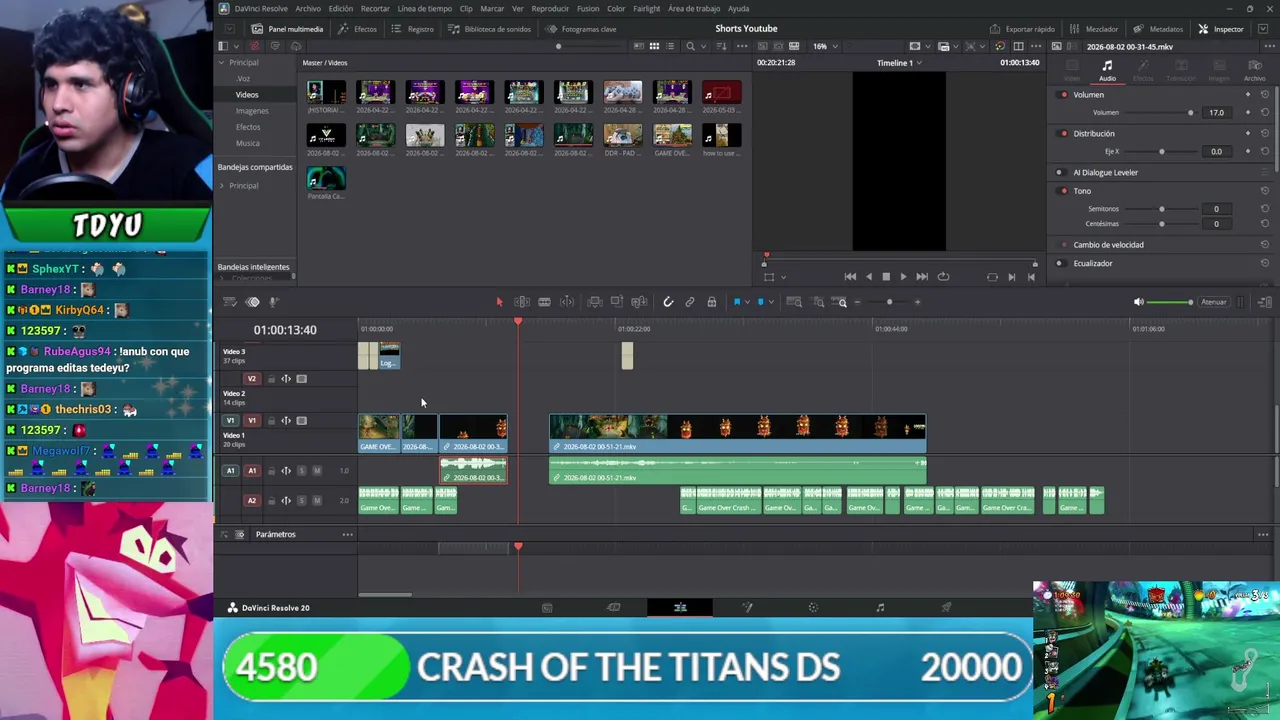Toggle the Distribución enable switch
The width and height of the screenshot is (1280, 720).
tap(1064, 134)
